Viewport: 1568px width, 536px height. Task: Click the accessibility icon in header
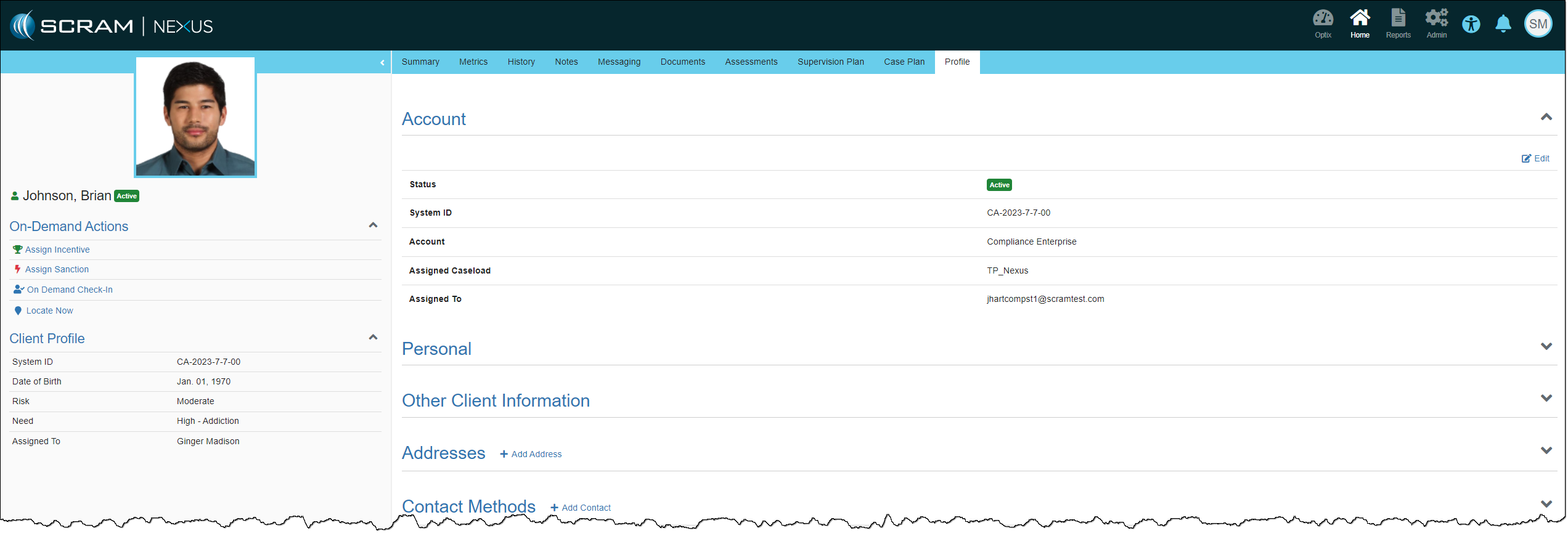tap(1471, 25)
